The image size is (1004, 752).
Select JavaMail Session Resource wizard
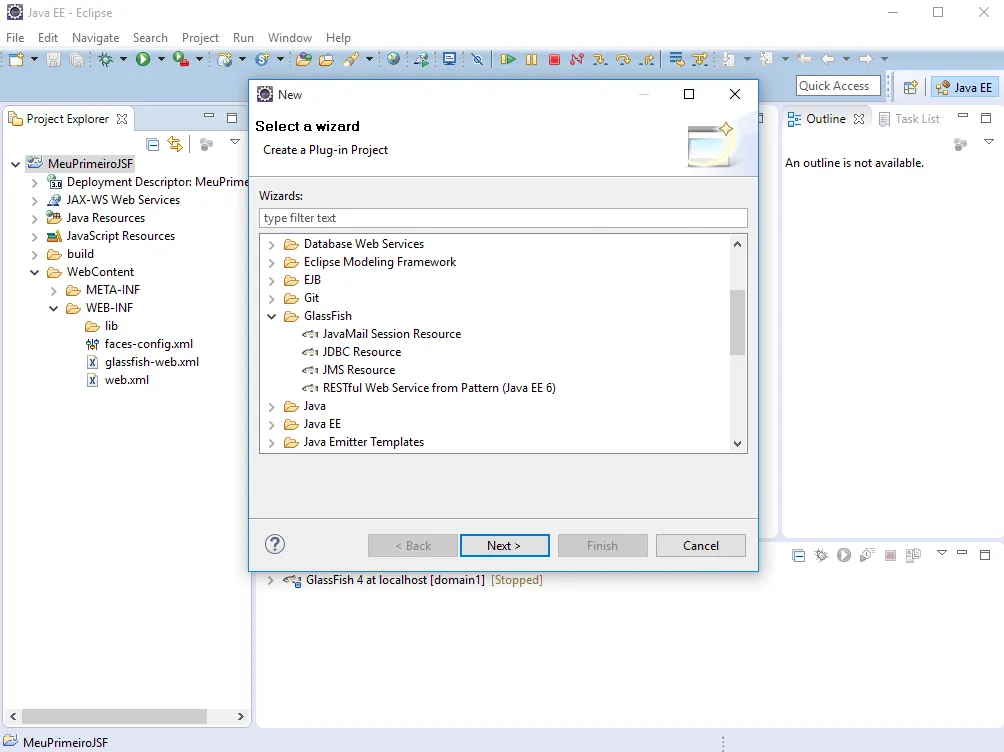click(x=391, y=334)
